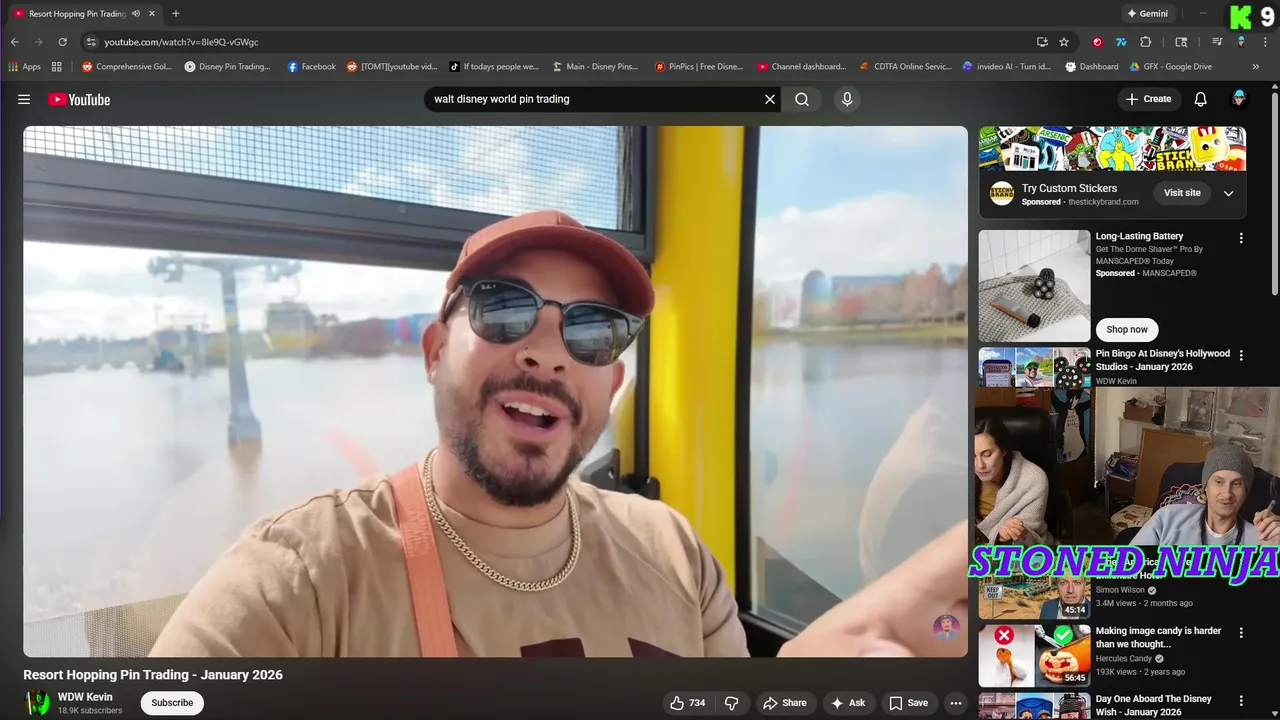Go to YouTube home via the logo
The width and height of the screenshot is (1280, 720).
click(x=79, y=99)
